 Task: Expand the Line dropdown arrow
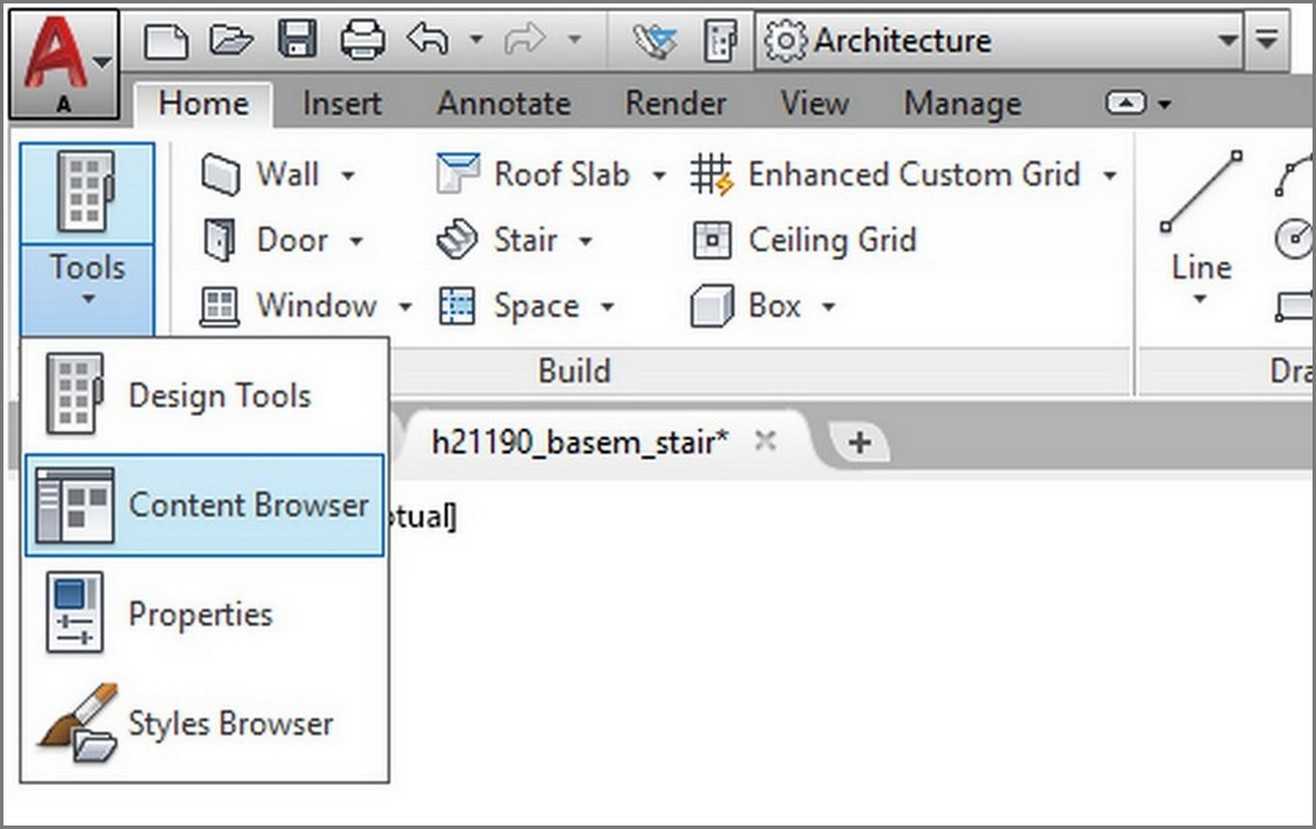tap(1201, 300)
